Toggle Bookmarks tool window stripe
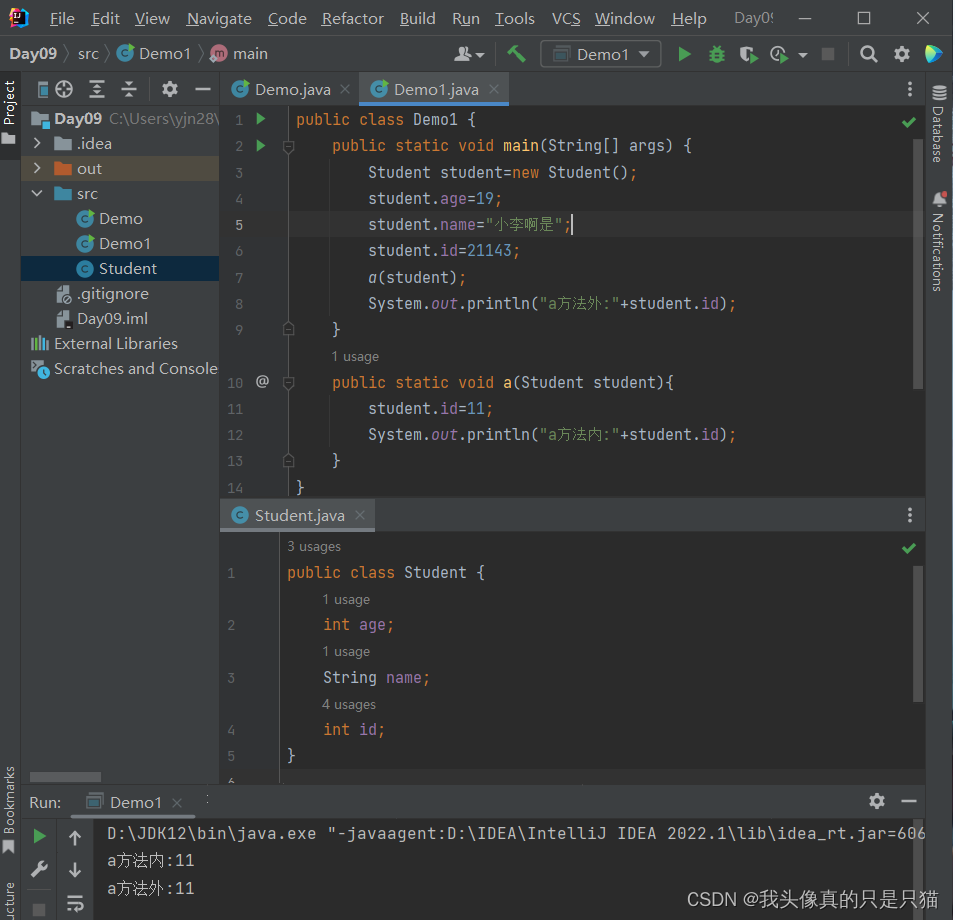The image size is (955, 920). [9, 809]
